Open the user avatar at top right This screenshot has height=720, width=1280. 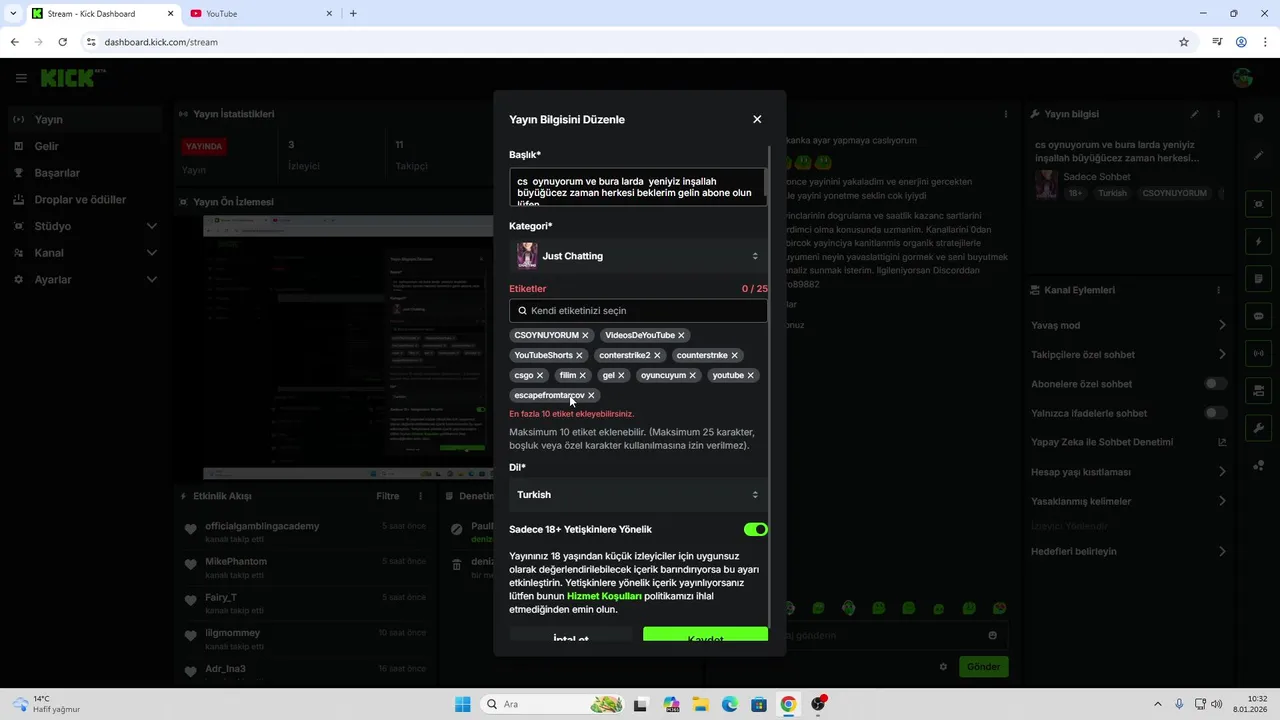coord(1243,78)
